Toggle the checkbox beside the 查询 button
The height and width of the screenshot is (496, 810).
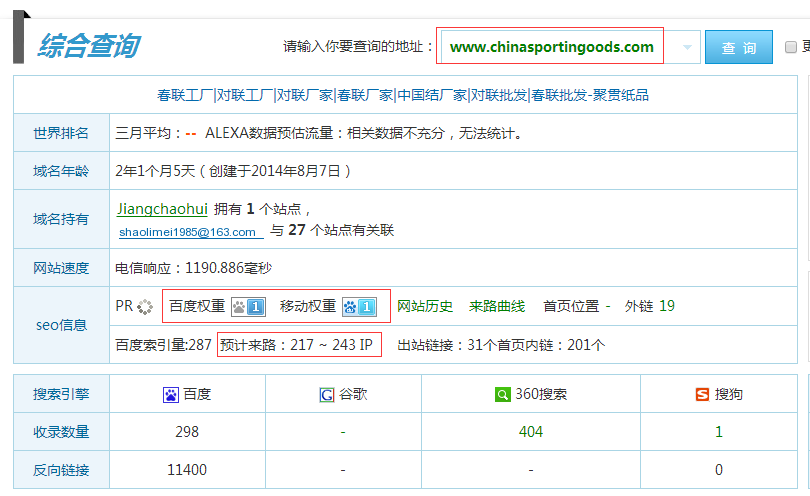click(x=791, y=47)
